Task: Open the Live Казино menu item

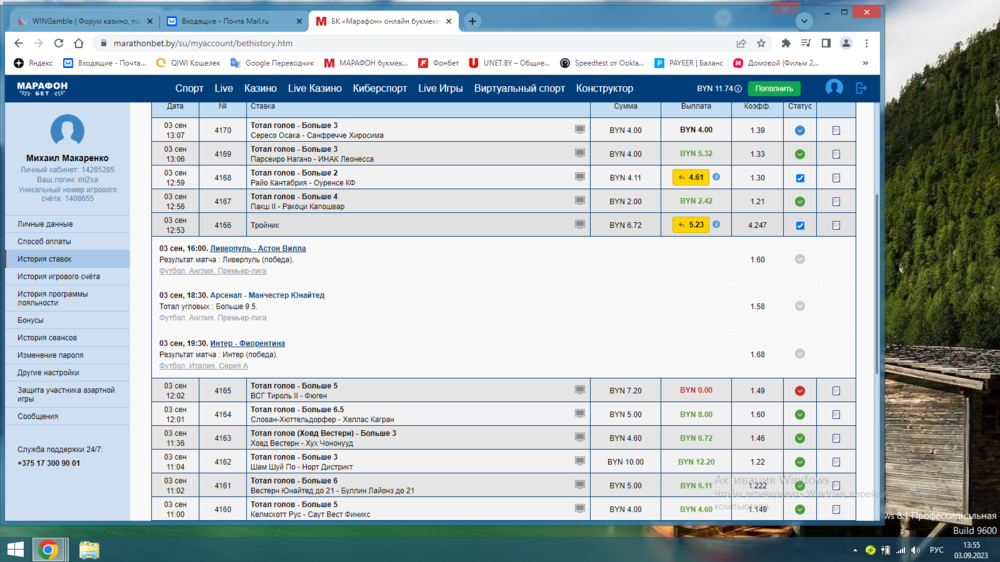Action: coord(314,88)
